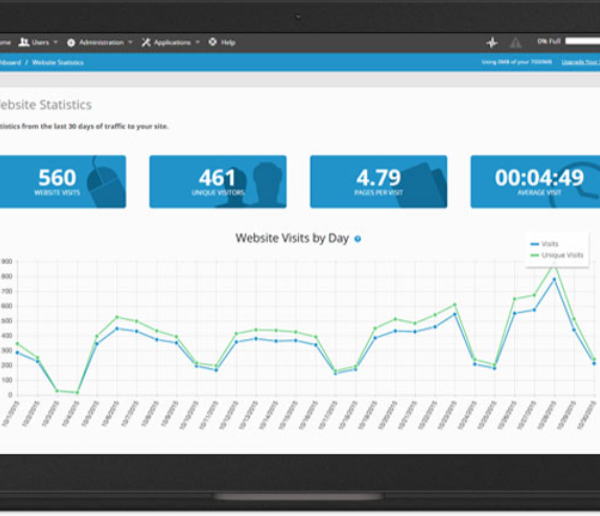This screenshot has width=600, height=516.
Task: Click the Upgrade link in blue bar
Action: point(580,62)
